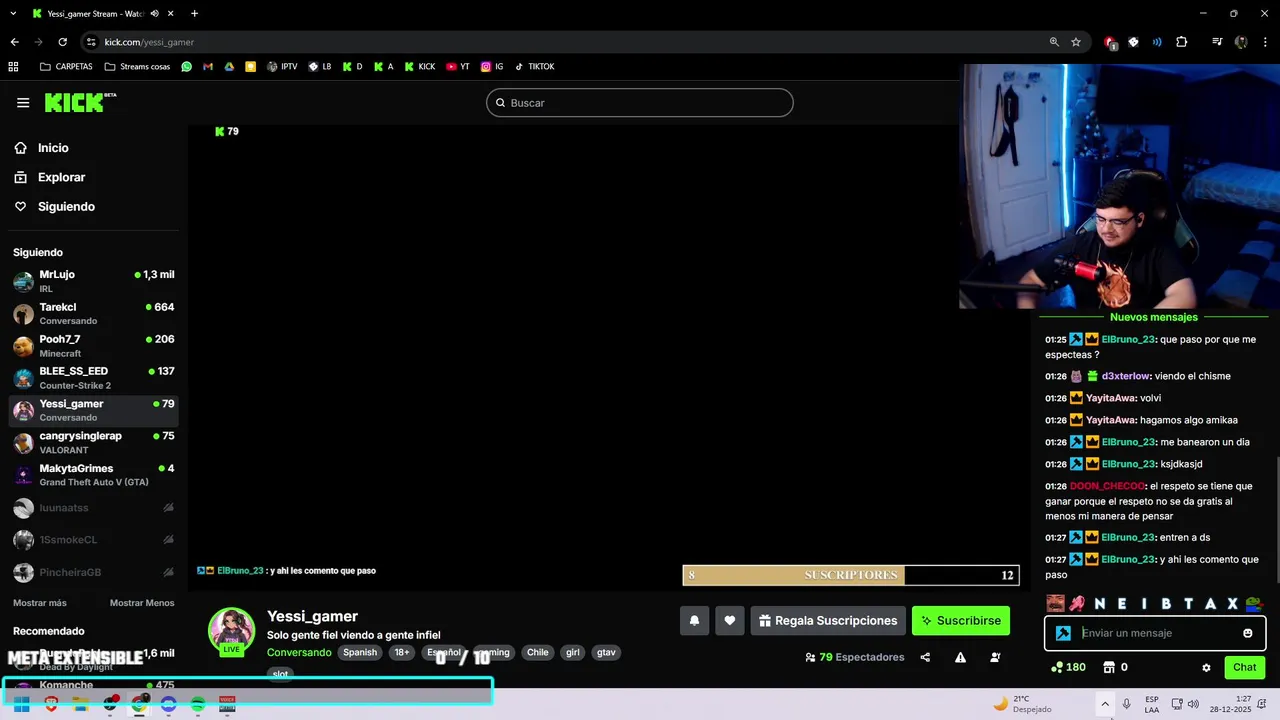
Task: Open Conversando category link
Action: tap(299, 652)
